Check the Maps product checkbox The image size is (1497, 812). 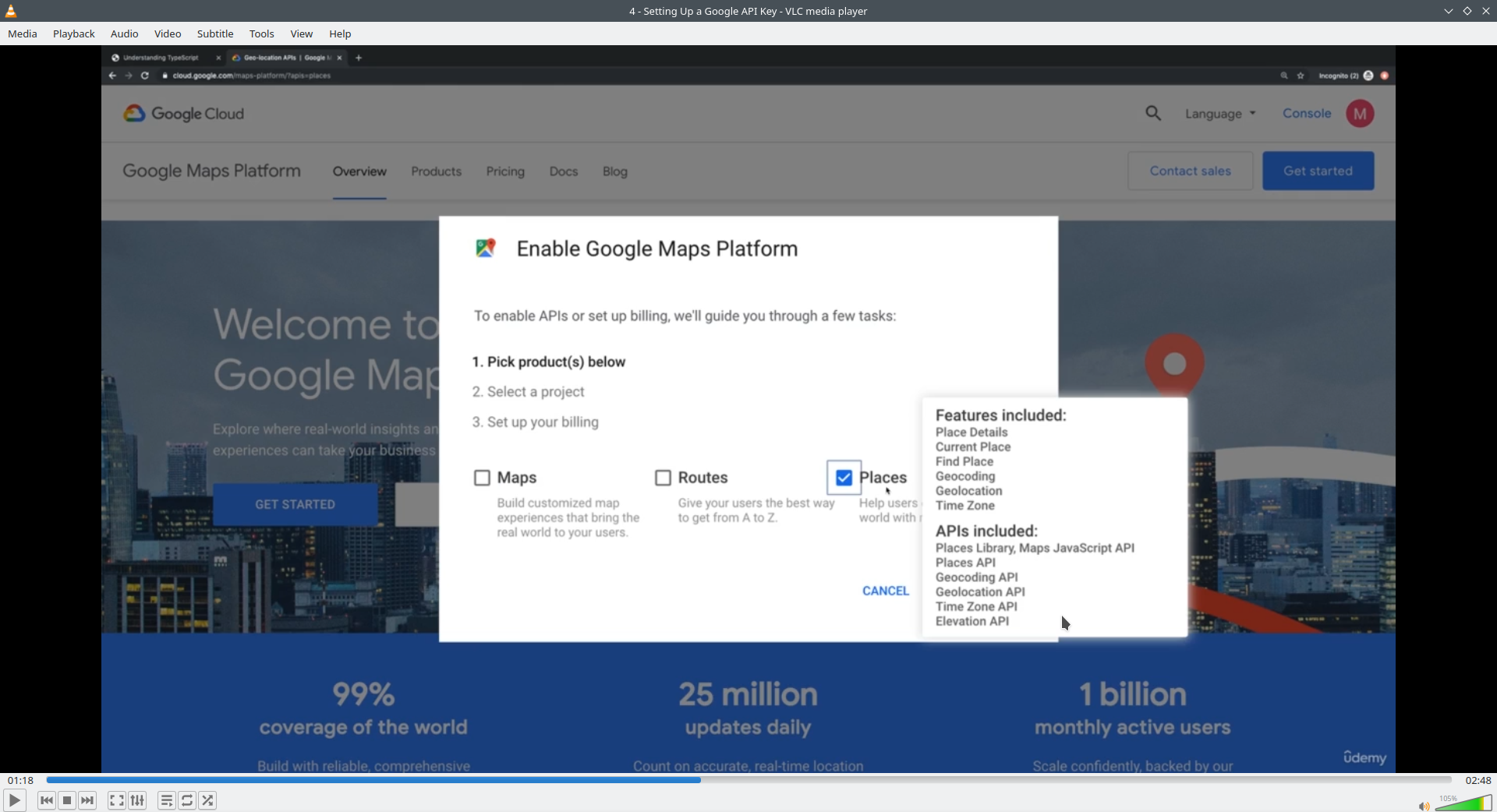point(482,478)
